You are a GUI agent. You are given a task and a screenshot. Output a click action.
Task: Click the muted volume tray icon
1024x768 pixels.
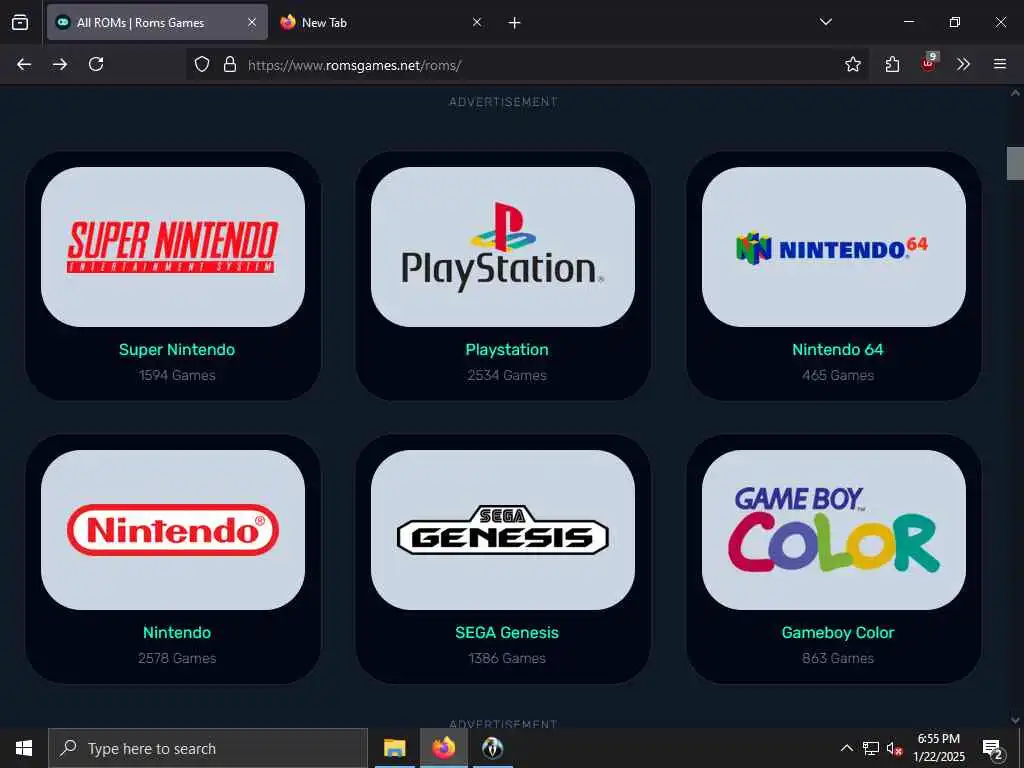(x=895, y=748)
